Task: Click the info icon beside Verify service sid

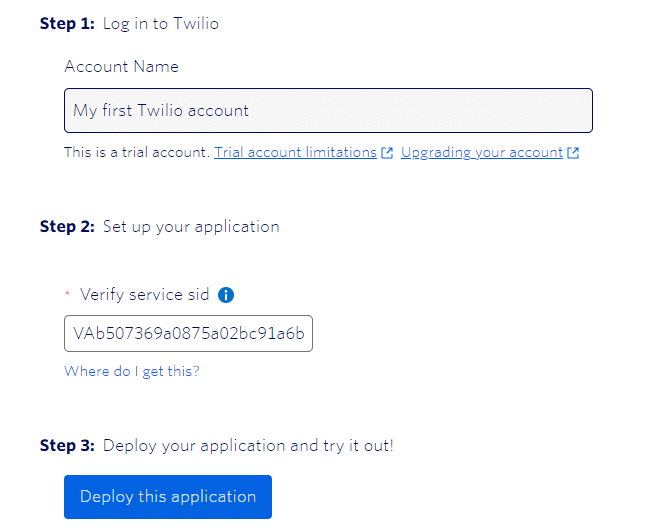Action: coord(226,295)
